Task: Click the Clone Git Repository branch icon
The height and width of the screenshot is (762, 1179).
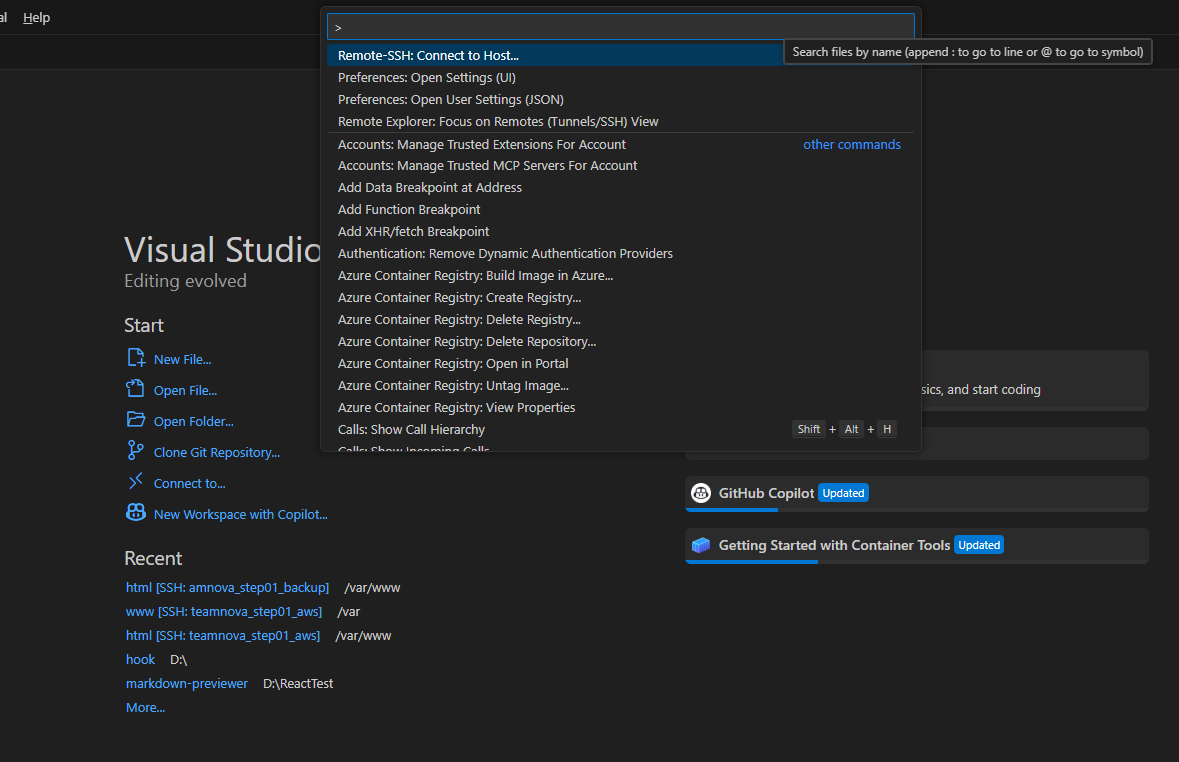Action: pos(135,451)
